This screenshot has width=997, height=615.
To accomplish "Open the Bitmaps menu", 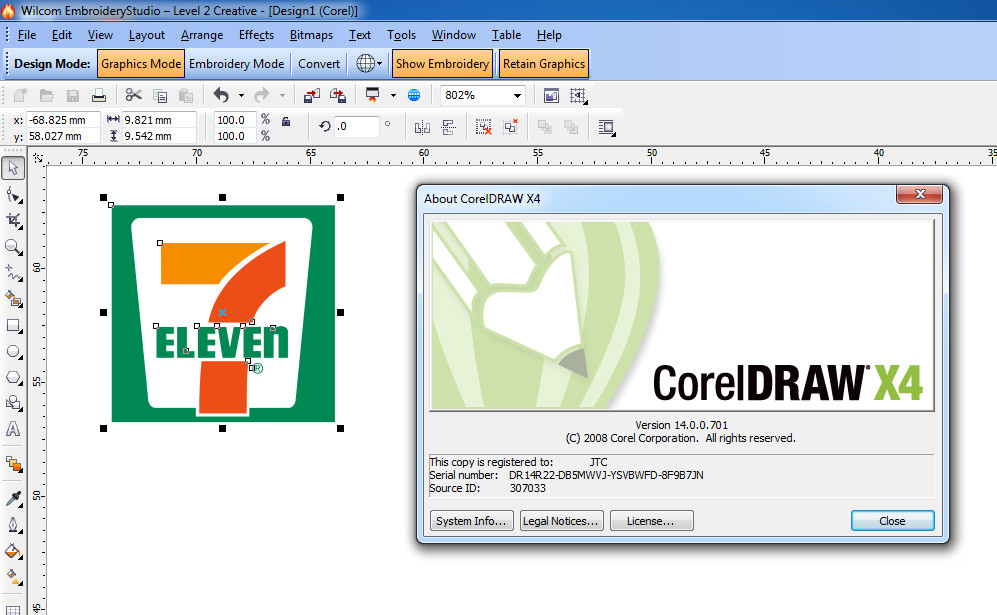I will [311, 35].
